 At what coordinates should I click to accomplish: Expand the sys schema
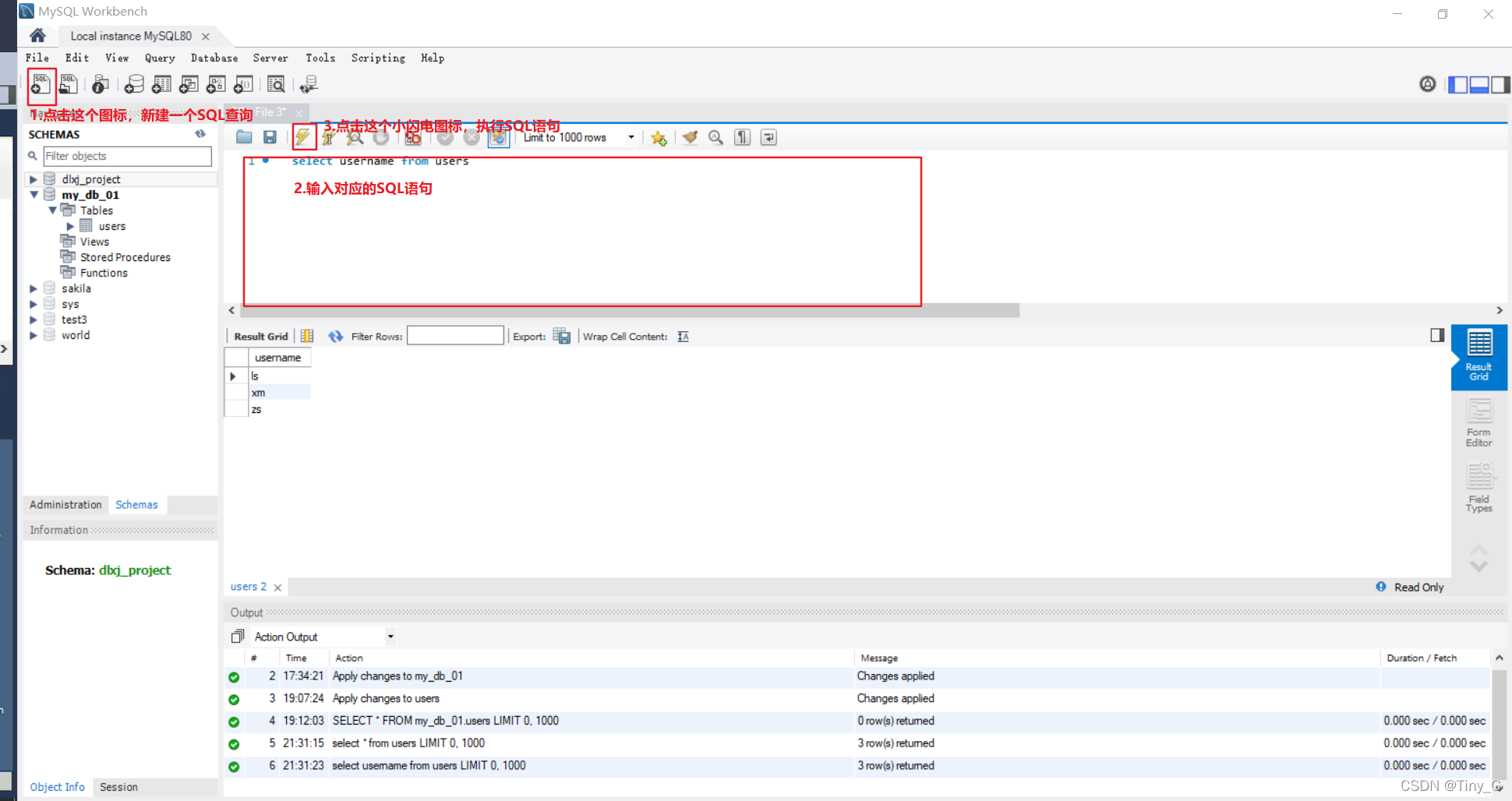coord(34,304)
